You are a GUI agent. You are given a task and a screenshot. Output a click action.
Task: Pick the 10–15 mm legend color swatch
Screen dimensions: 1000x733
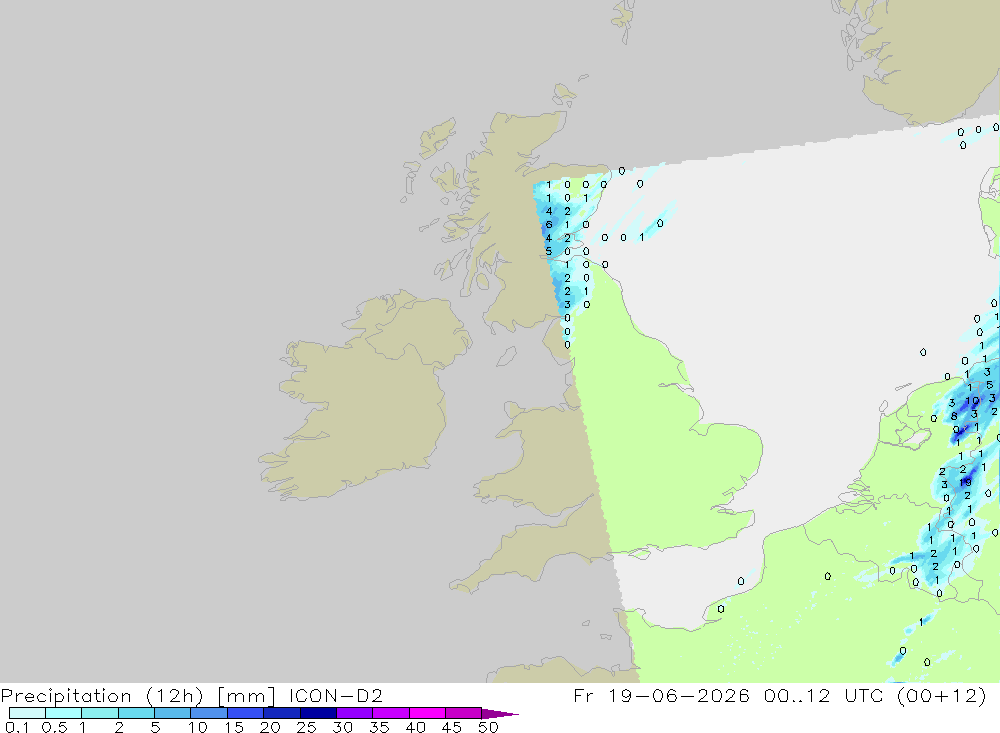(x=209, y=713)
